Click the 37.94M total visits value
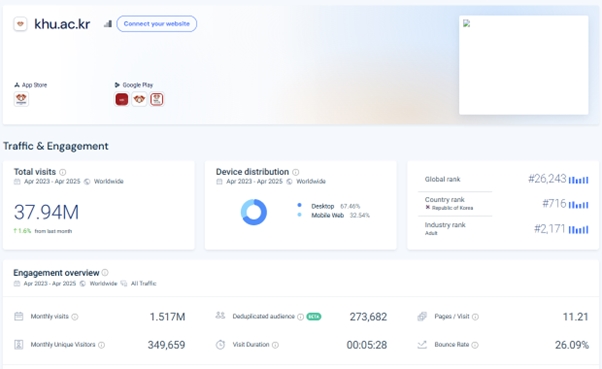This screenshot has height=369, width=602. click(x=46, y=212)
